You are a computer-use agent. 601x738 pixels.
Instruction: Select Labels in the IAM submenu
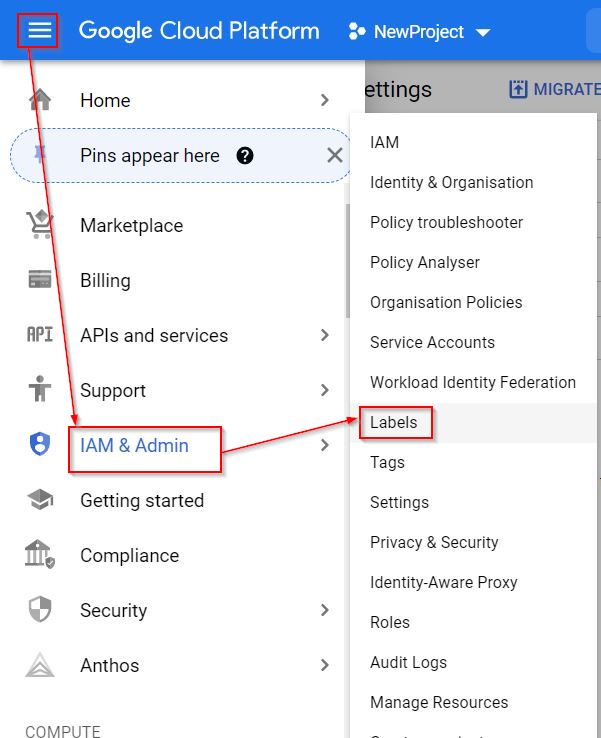click(x=394, y=422)
